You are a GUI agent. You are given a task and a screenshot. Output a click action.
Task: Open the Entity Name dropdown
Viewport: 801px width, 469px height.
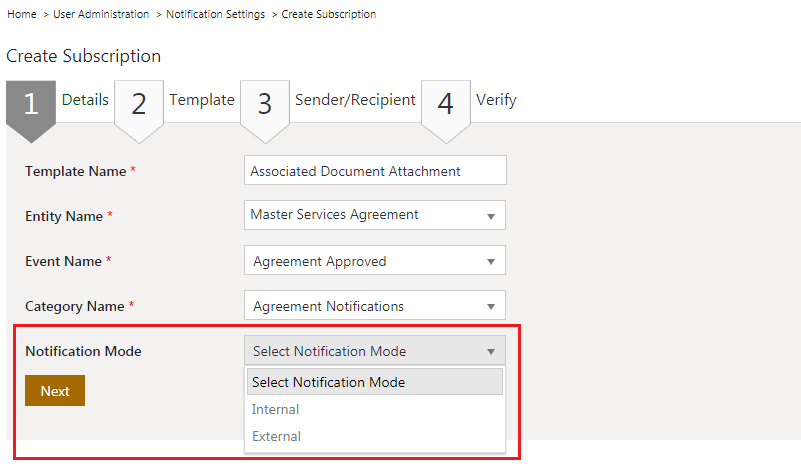(374, 215)
